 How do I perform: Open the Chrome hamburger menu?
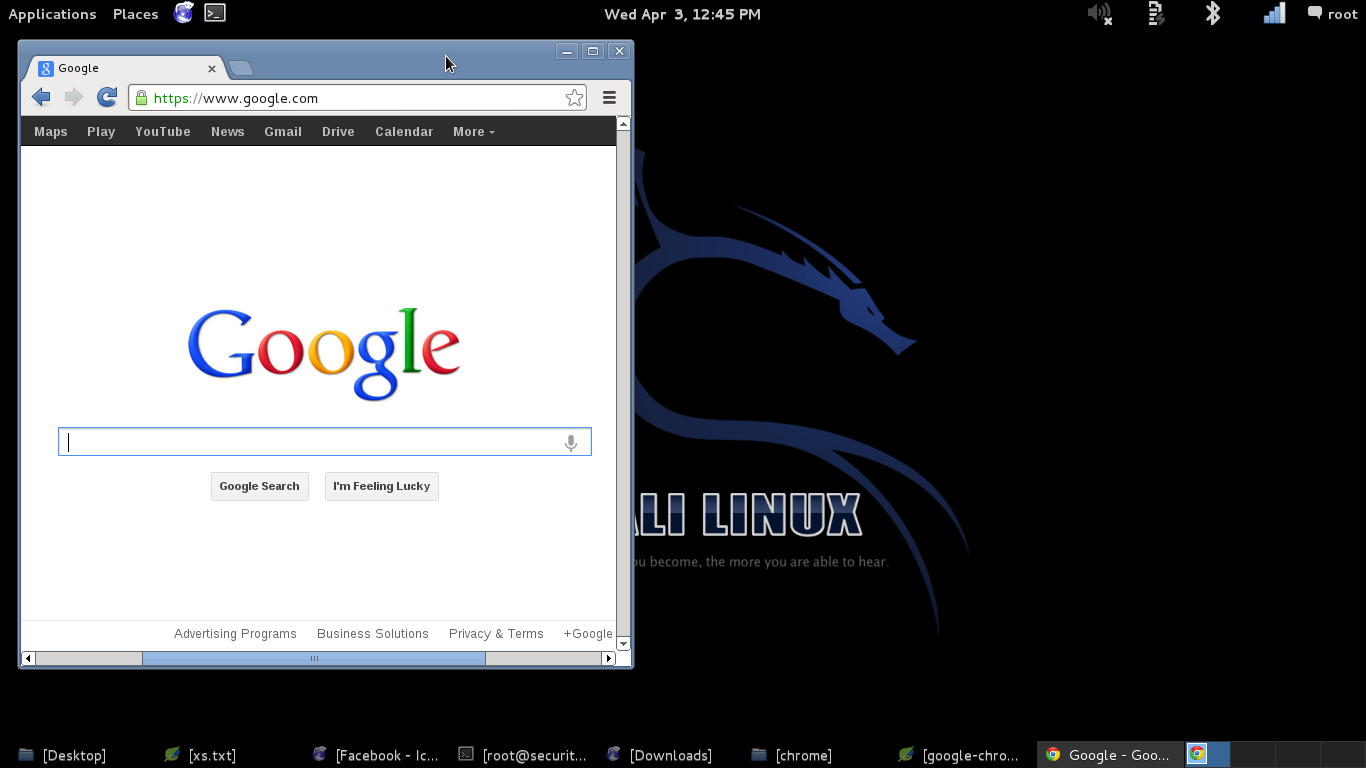pyautogui.click(x=609, y=97)
